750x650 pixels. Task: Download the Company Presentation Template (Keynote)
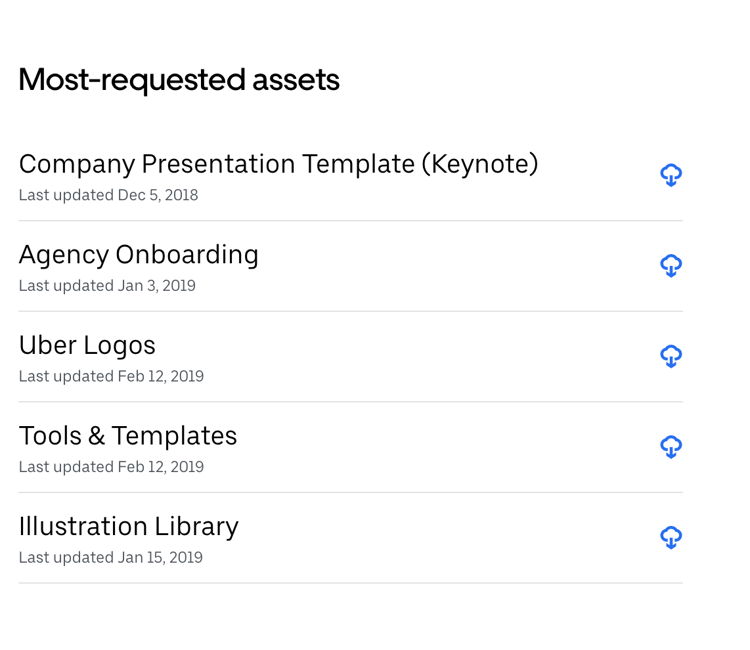[x=671, y=175]
